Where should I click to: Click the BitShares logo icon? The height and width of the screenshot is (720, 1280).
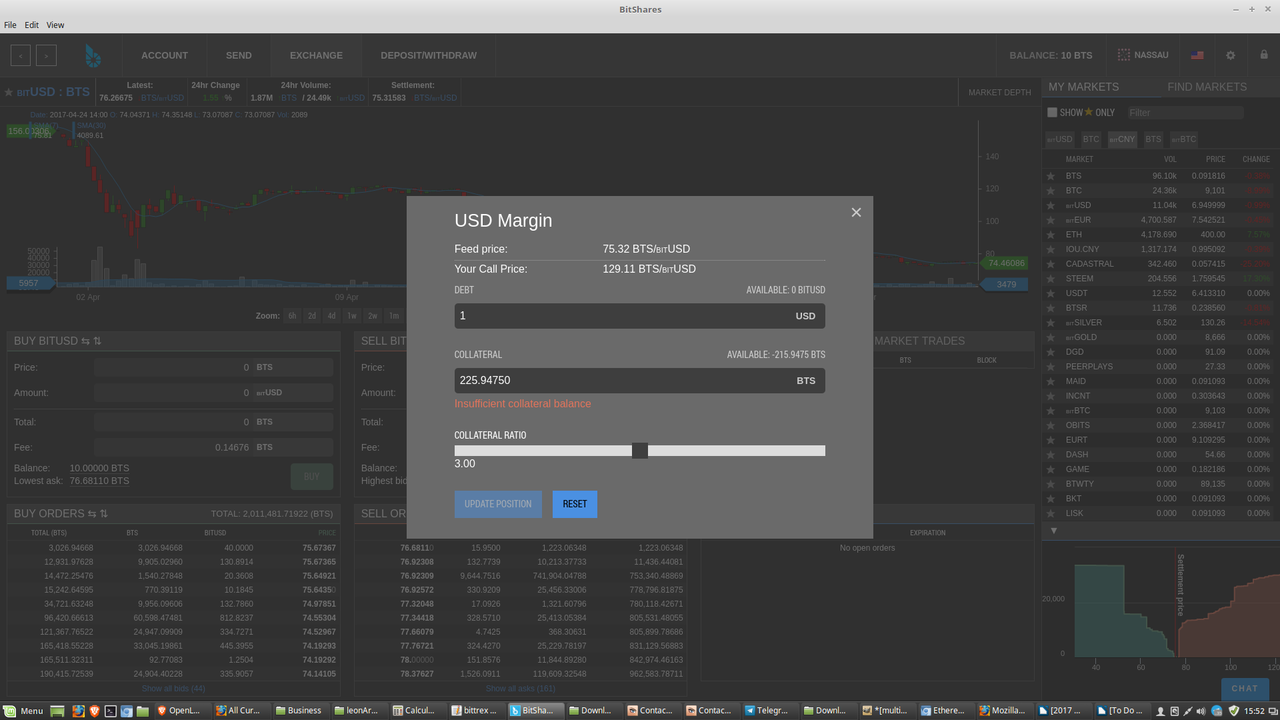[x=93, y=56]
